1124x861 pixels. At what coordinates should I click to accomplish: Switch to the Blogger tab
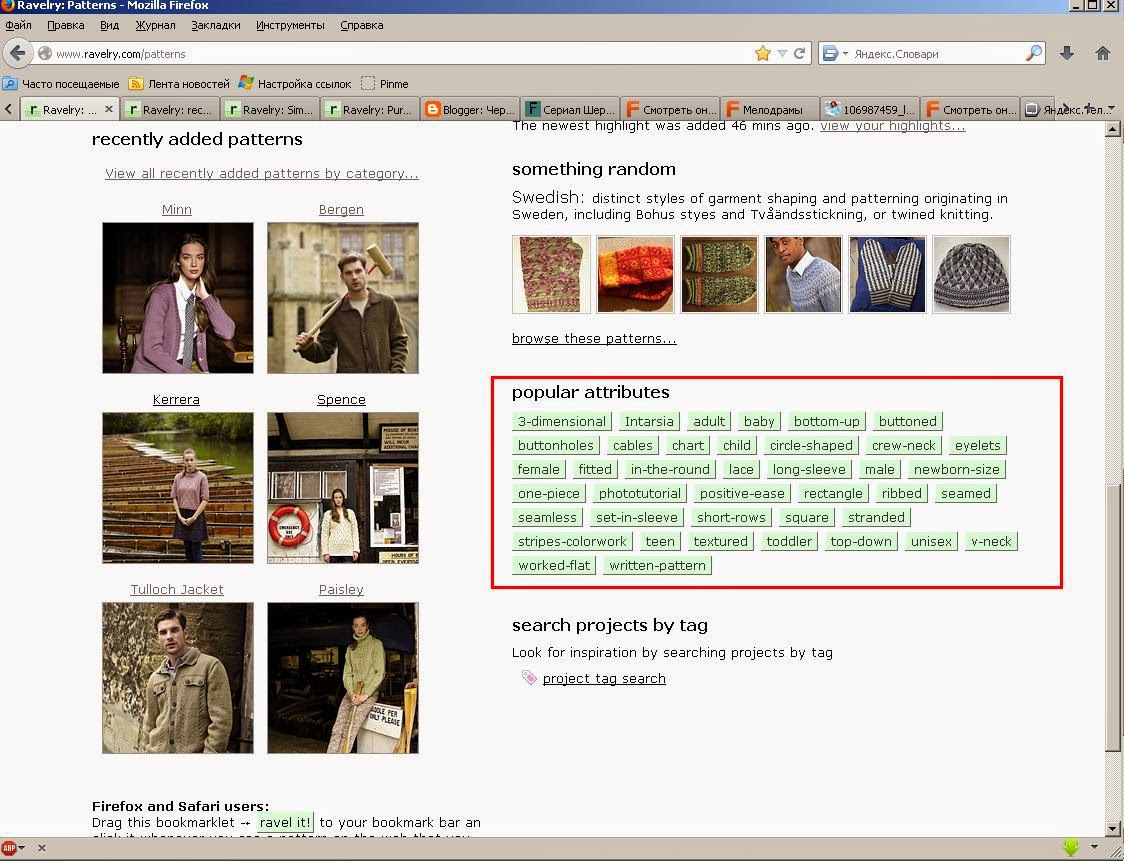coord(470,110)
